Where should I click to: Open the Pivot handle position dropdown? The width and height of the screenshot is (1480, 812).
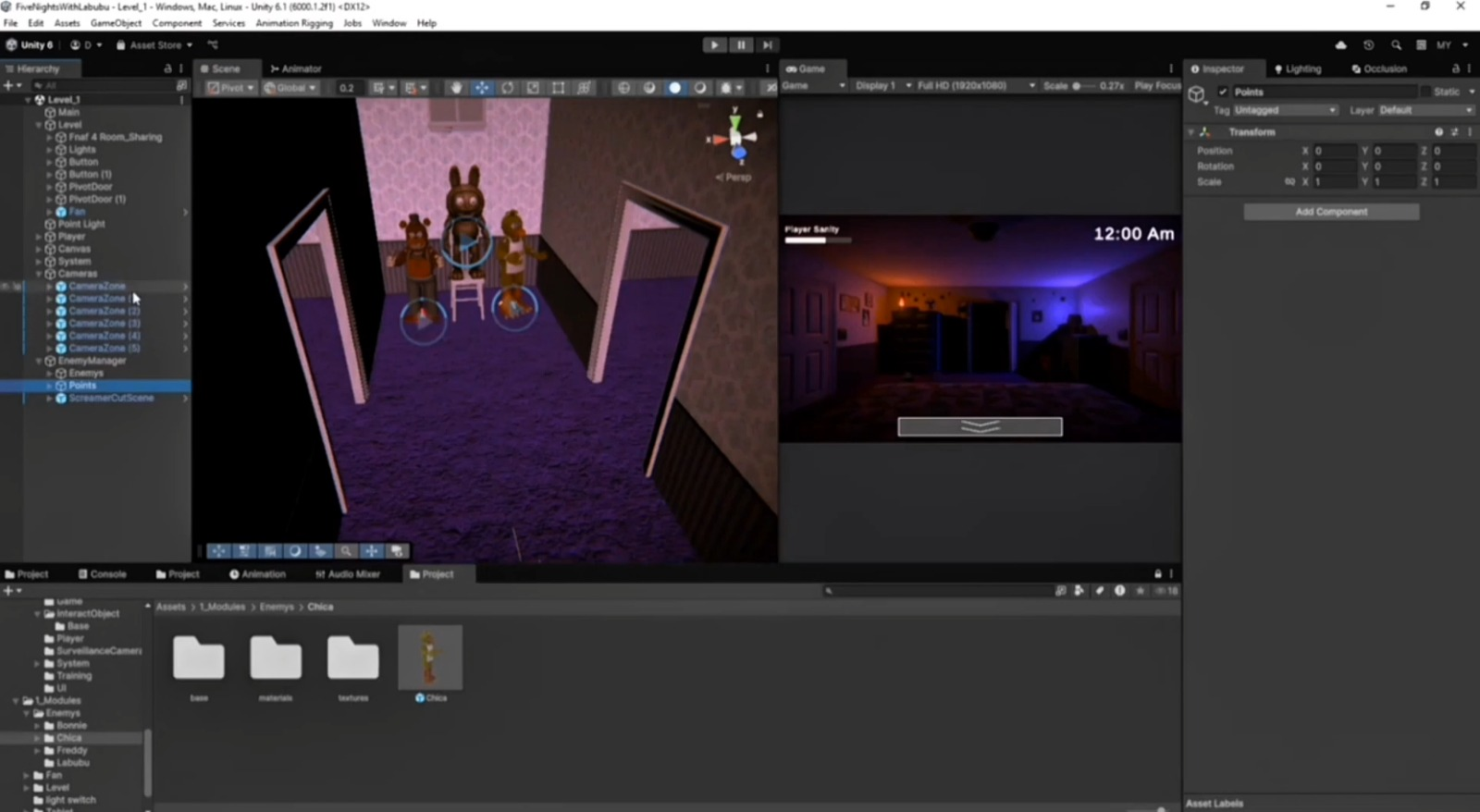point(231,88)
